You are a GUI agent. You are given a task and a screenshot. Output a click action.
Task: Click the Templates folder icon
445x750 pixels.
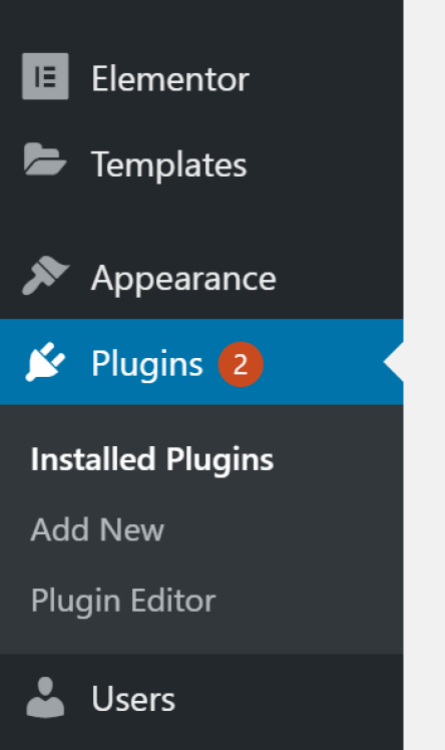[45, 159]
